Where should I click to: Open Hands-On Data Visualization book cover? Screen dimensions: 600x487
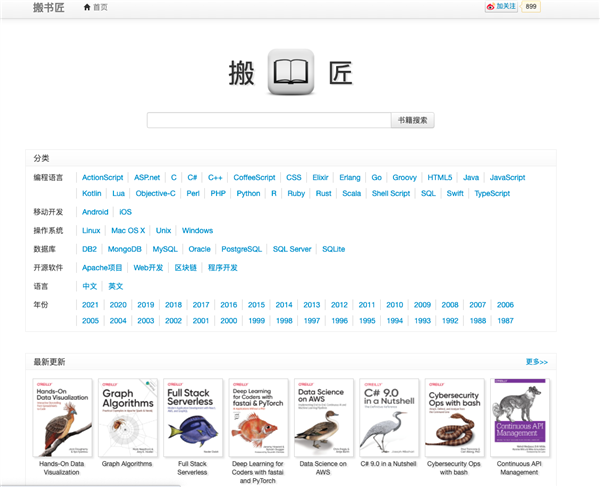point(65,417)
